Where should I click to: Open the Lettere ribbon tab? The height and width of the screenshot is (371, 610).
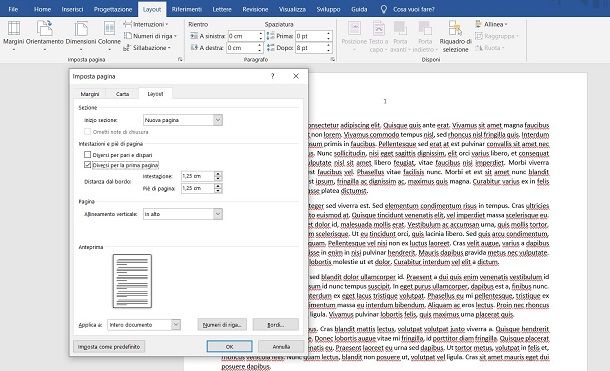(x=222, y=9)
